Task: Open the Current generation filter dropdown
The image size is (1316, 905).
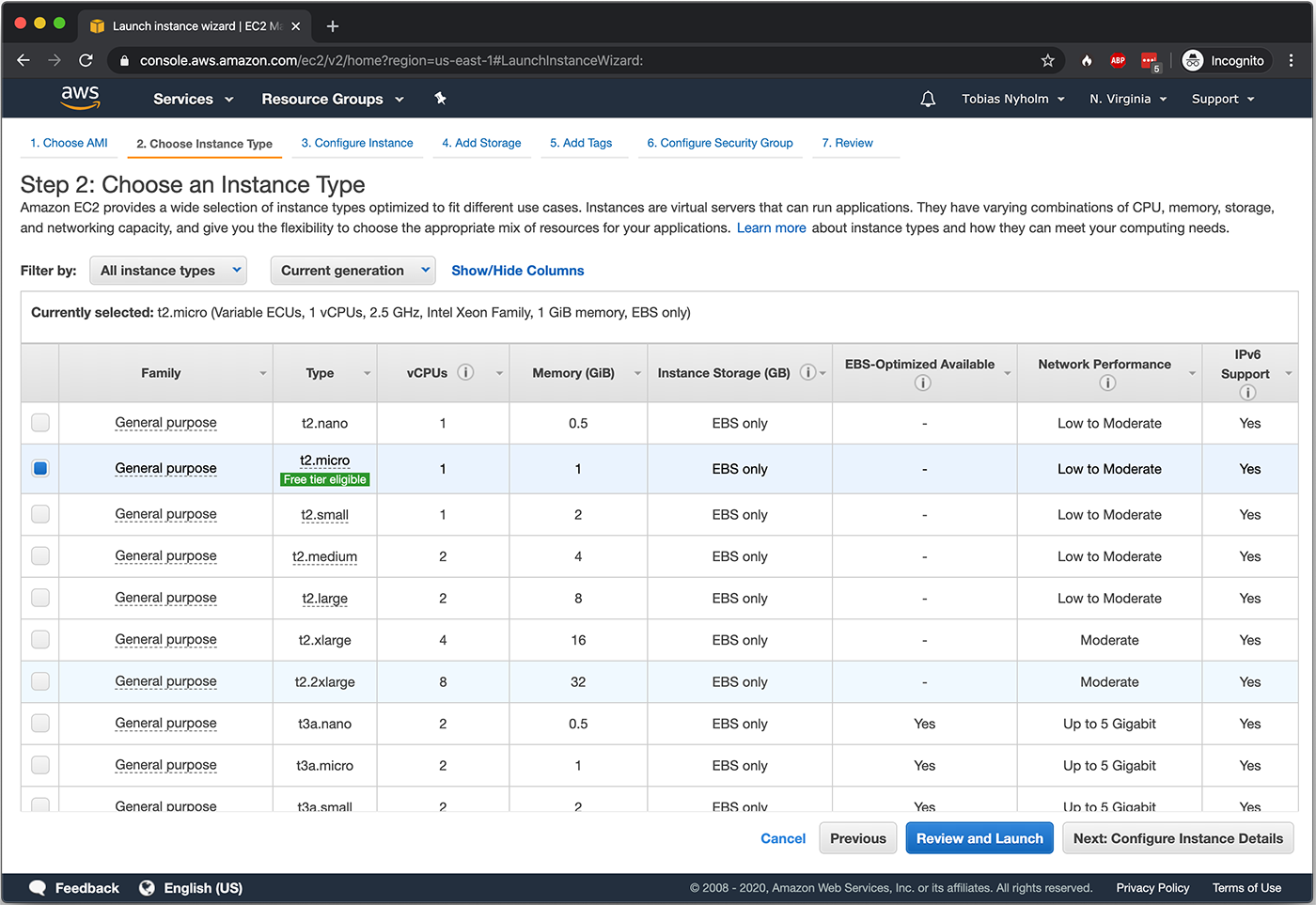Action: (x=352, y=271)
